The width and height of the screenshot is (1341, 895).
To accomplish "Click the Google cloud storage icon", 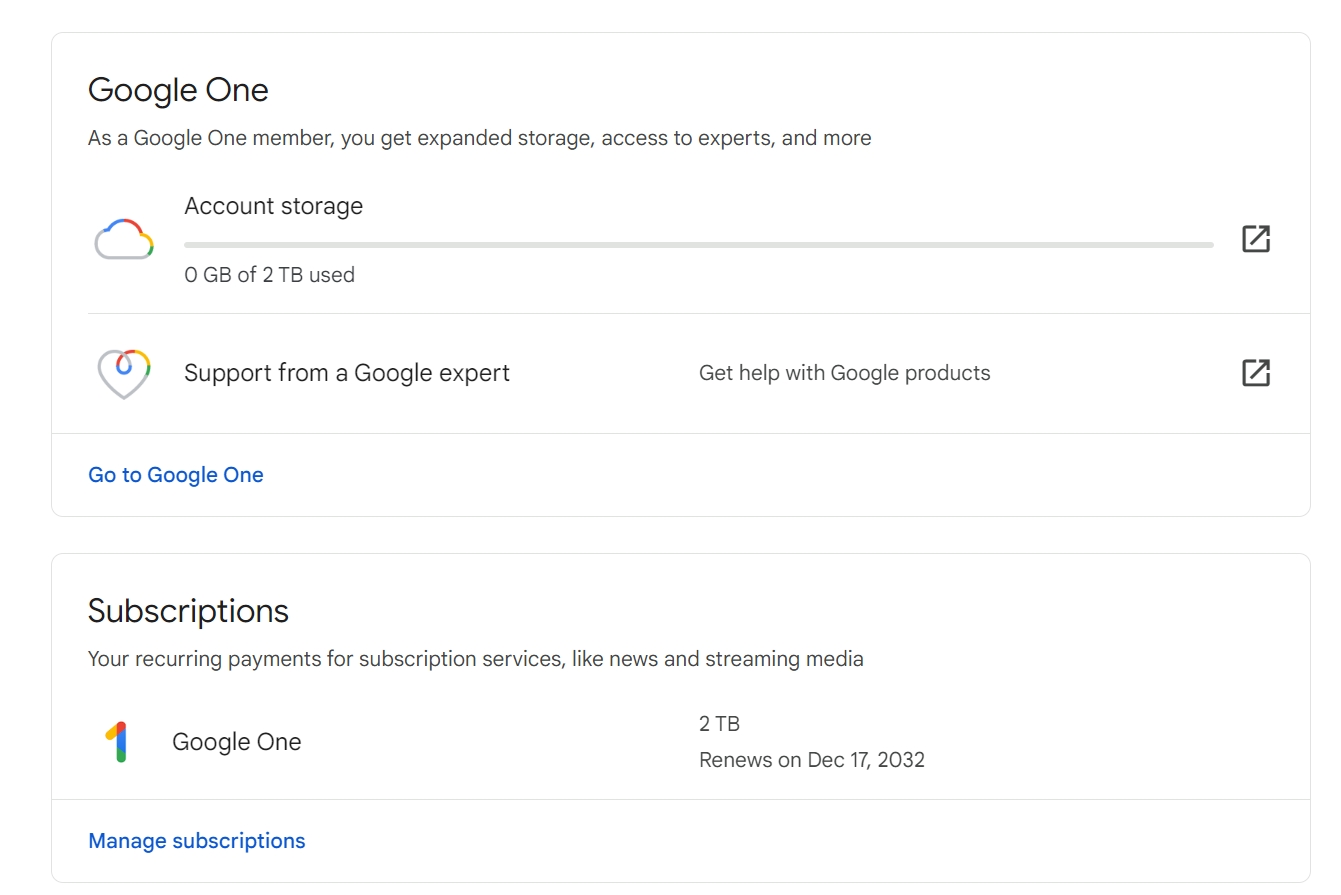I will [x=124, y=239].
